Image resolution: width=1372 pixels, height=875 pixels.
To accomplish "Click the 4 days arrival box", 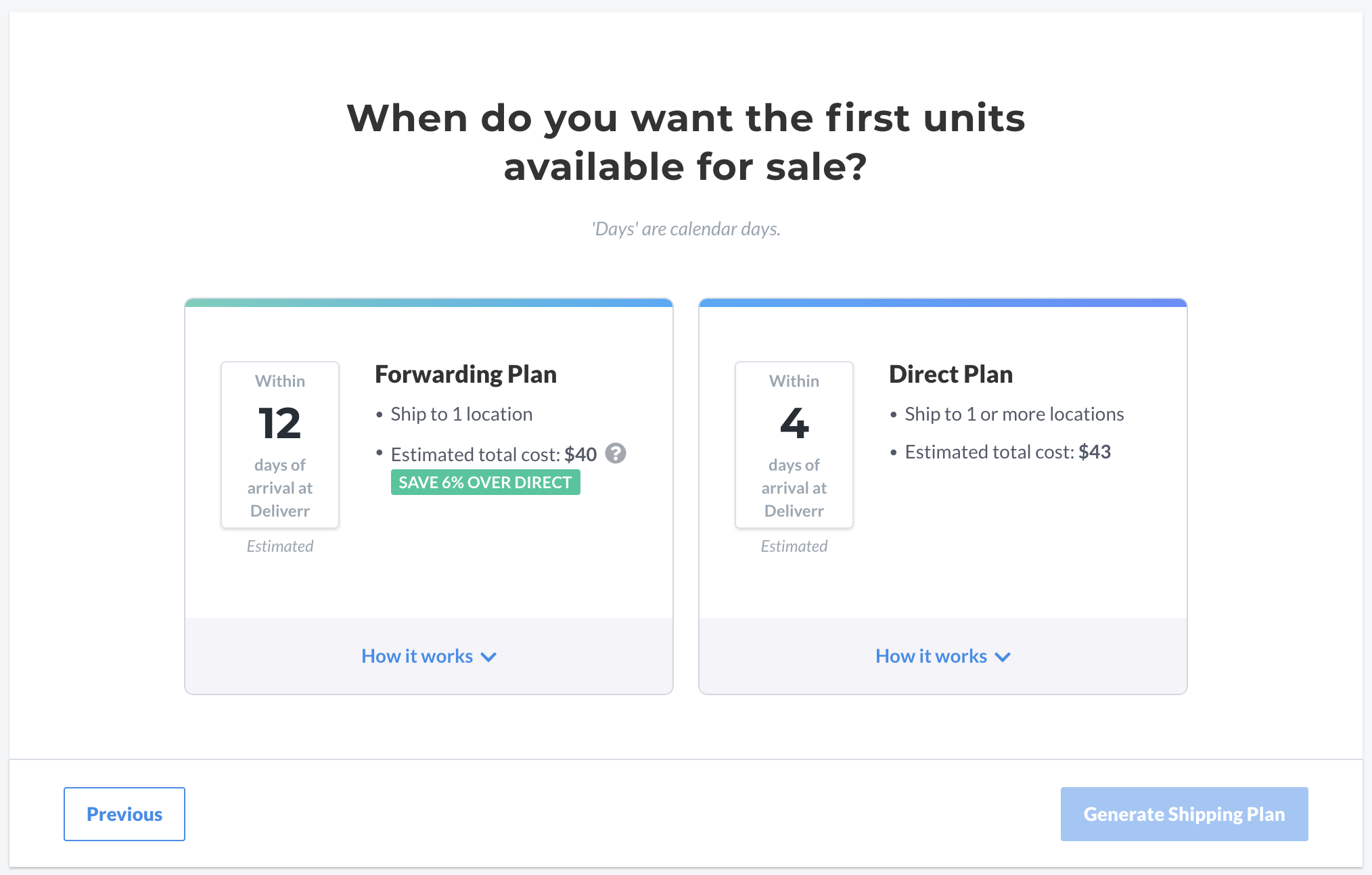I will (794, 445).
